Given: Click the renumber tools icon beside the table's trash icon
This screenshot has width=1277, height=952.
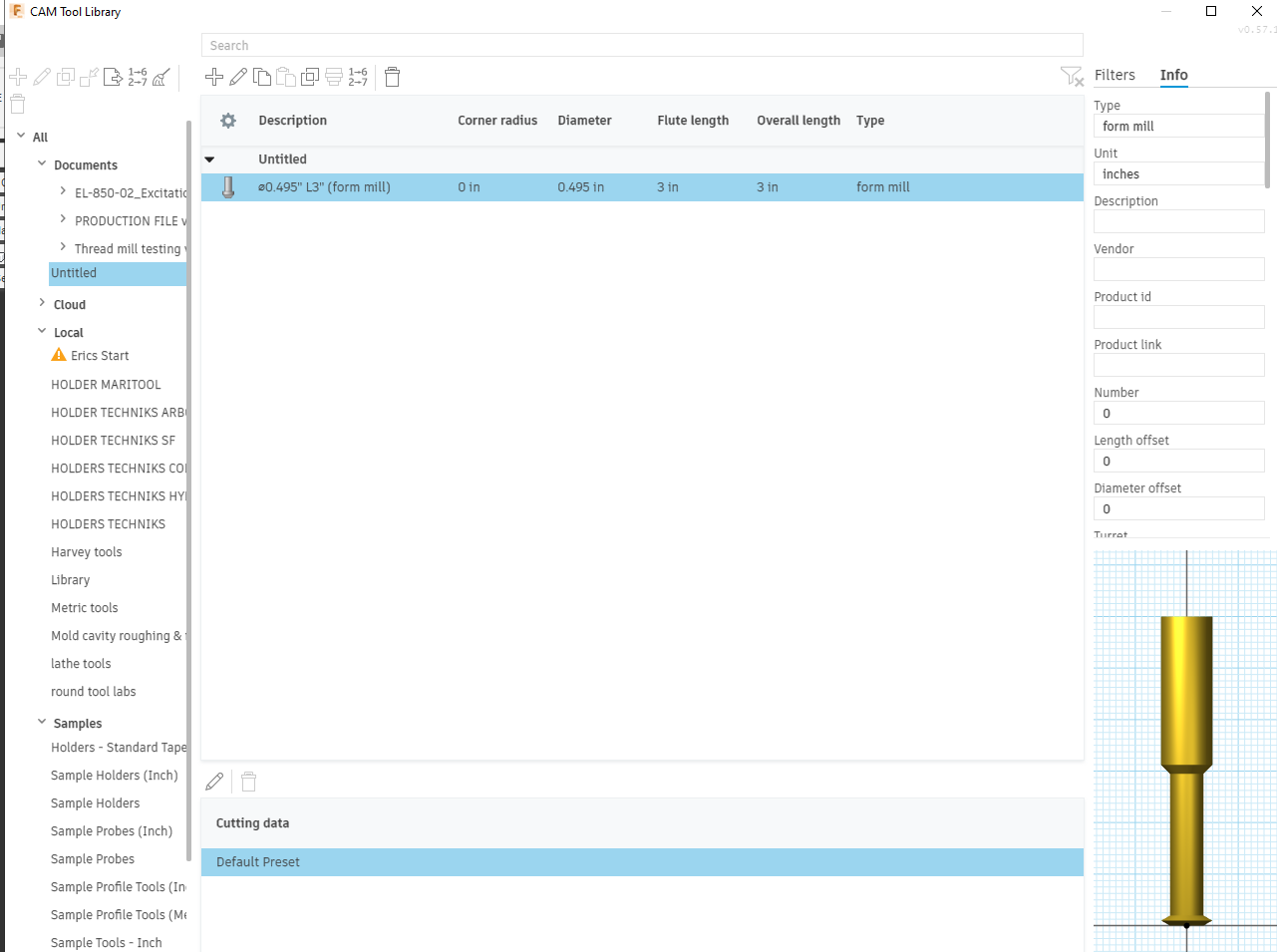Looking at the screenshot, I should [358, 77].
